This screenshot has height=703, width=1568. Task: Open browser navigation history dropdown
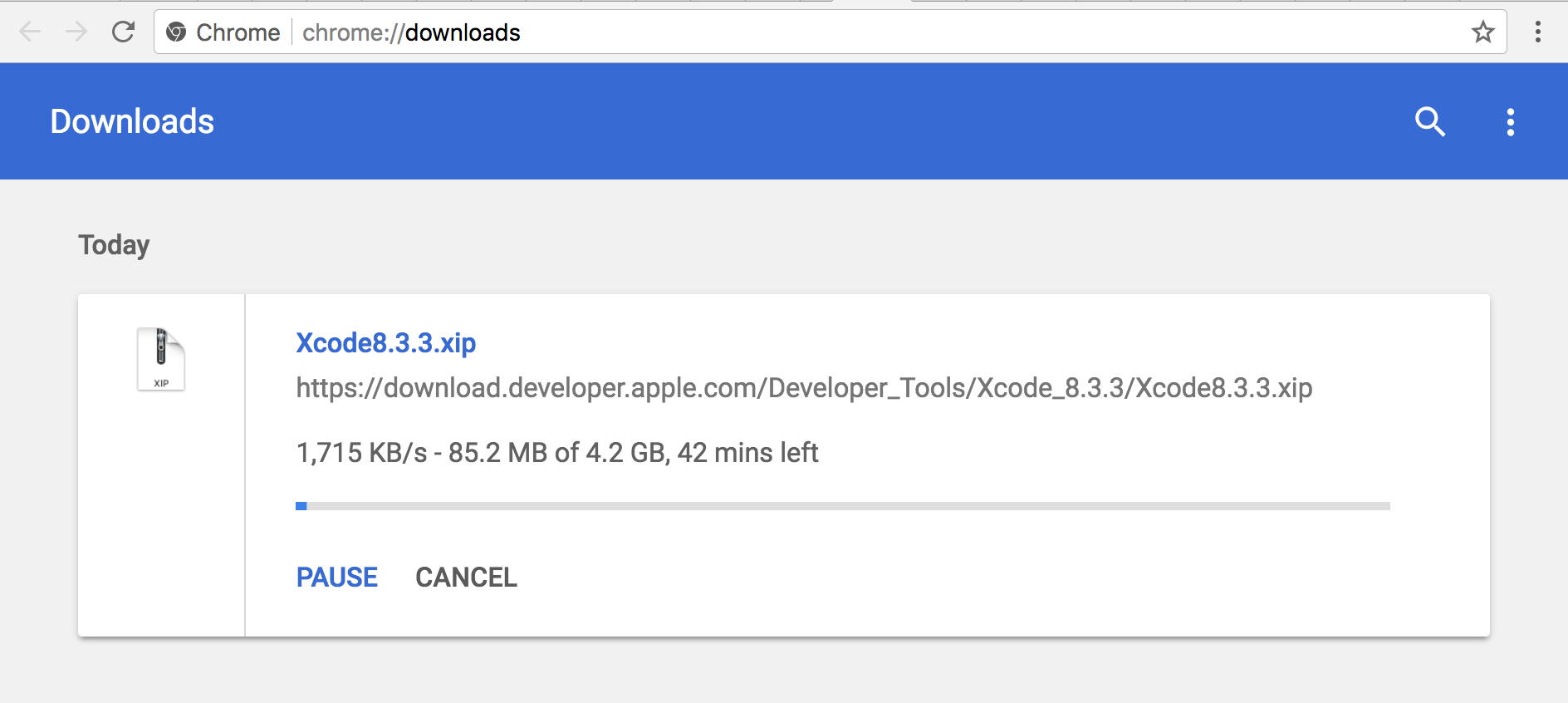pos(30,32)
